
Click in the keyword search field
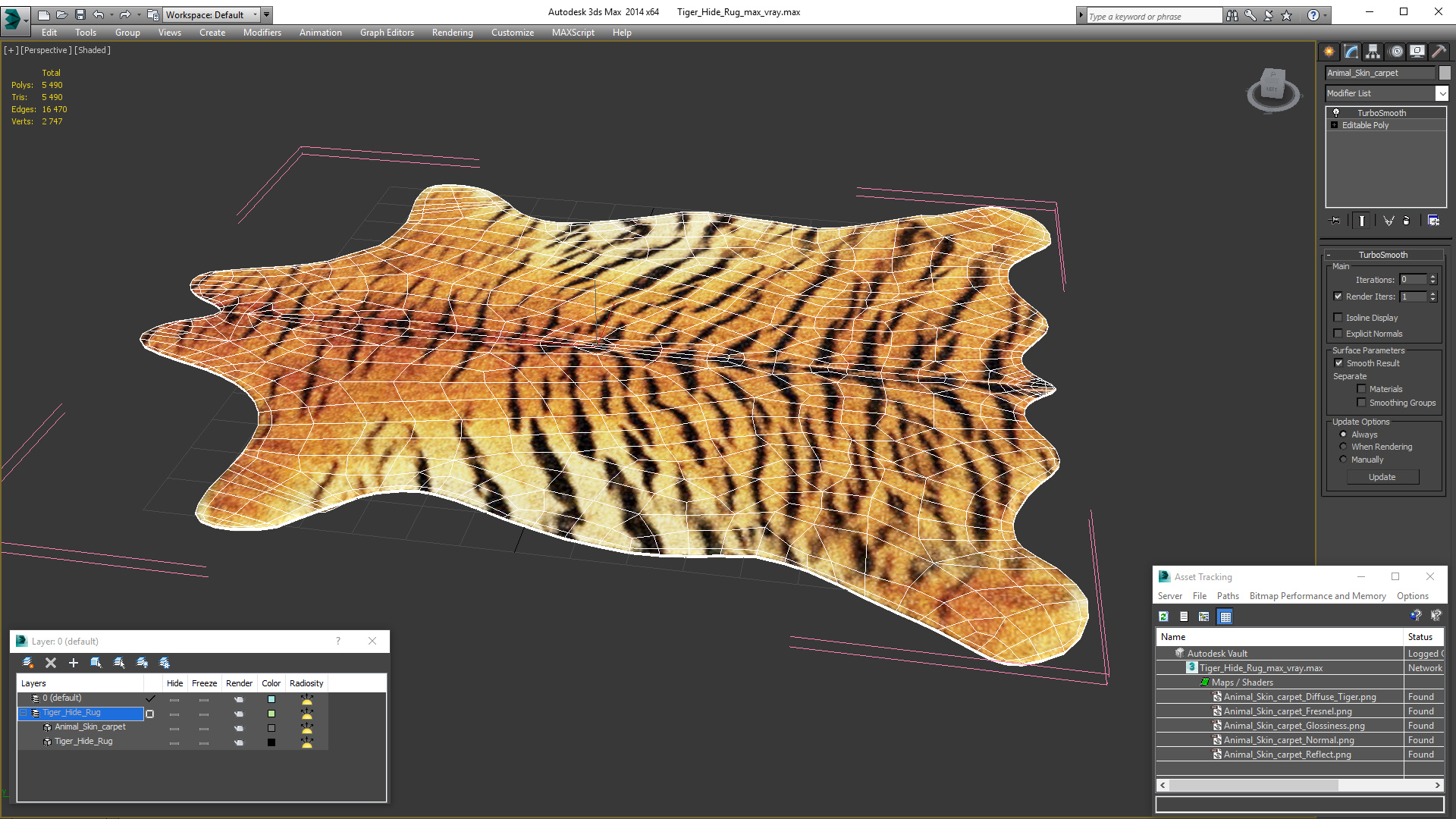[1154, 16]
